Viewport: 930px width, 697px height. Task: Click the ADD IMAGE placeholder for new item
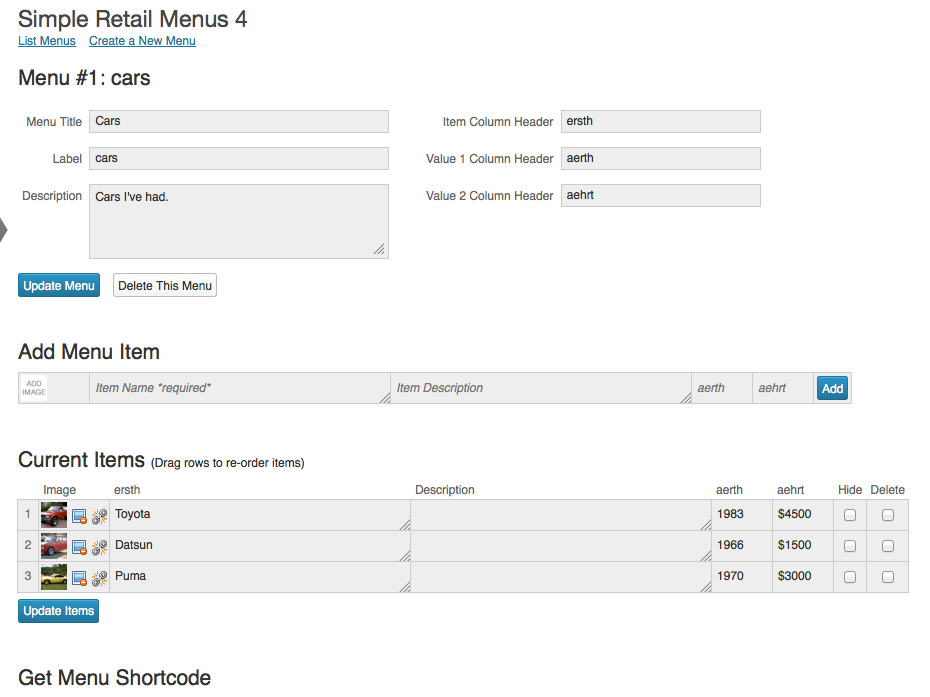pyautogui.click(x=34, y=388)
